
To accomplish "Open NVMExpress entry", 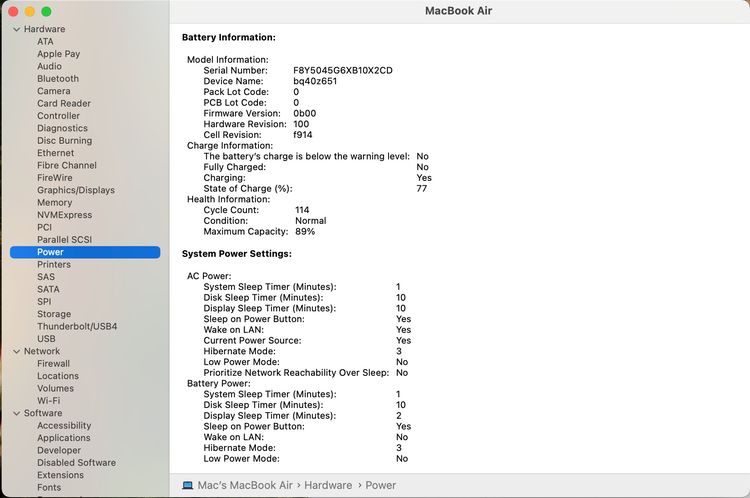I will pyautogui.click(x=65, y=216).
